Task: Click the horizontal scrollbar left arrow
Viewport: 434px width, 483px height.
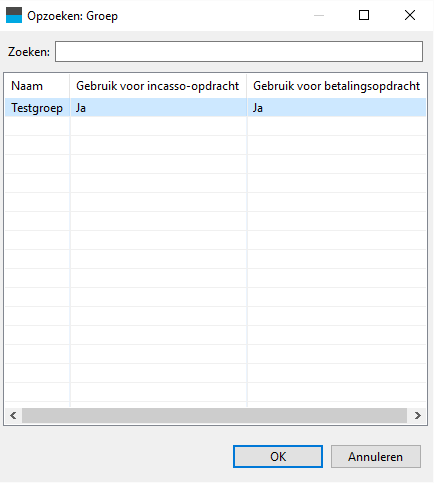Action: click(x=13, y=415)
